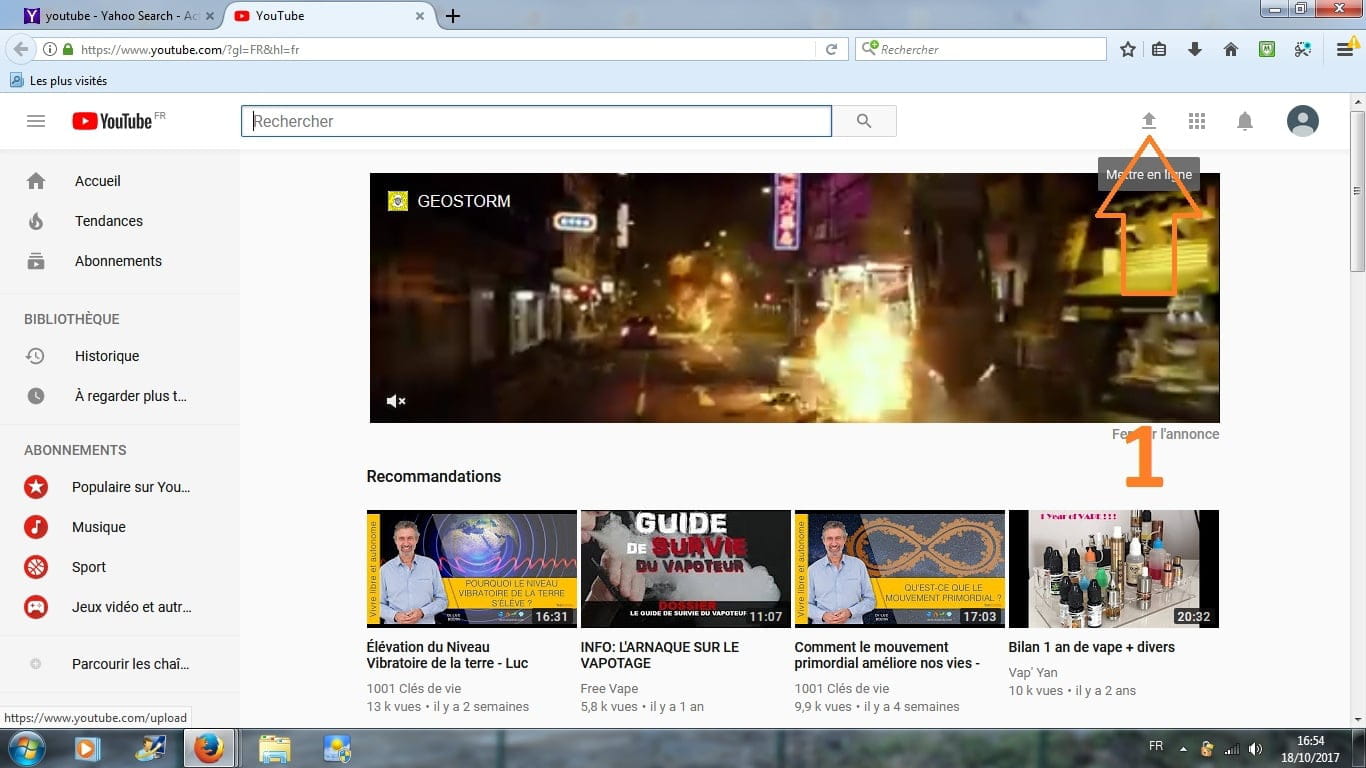Open Bilan 1 an de vape thumbnail

[x=1114, y=569]
